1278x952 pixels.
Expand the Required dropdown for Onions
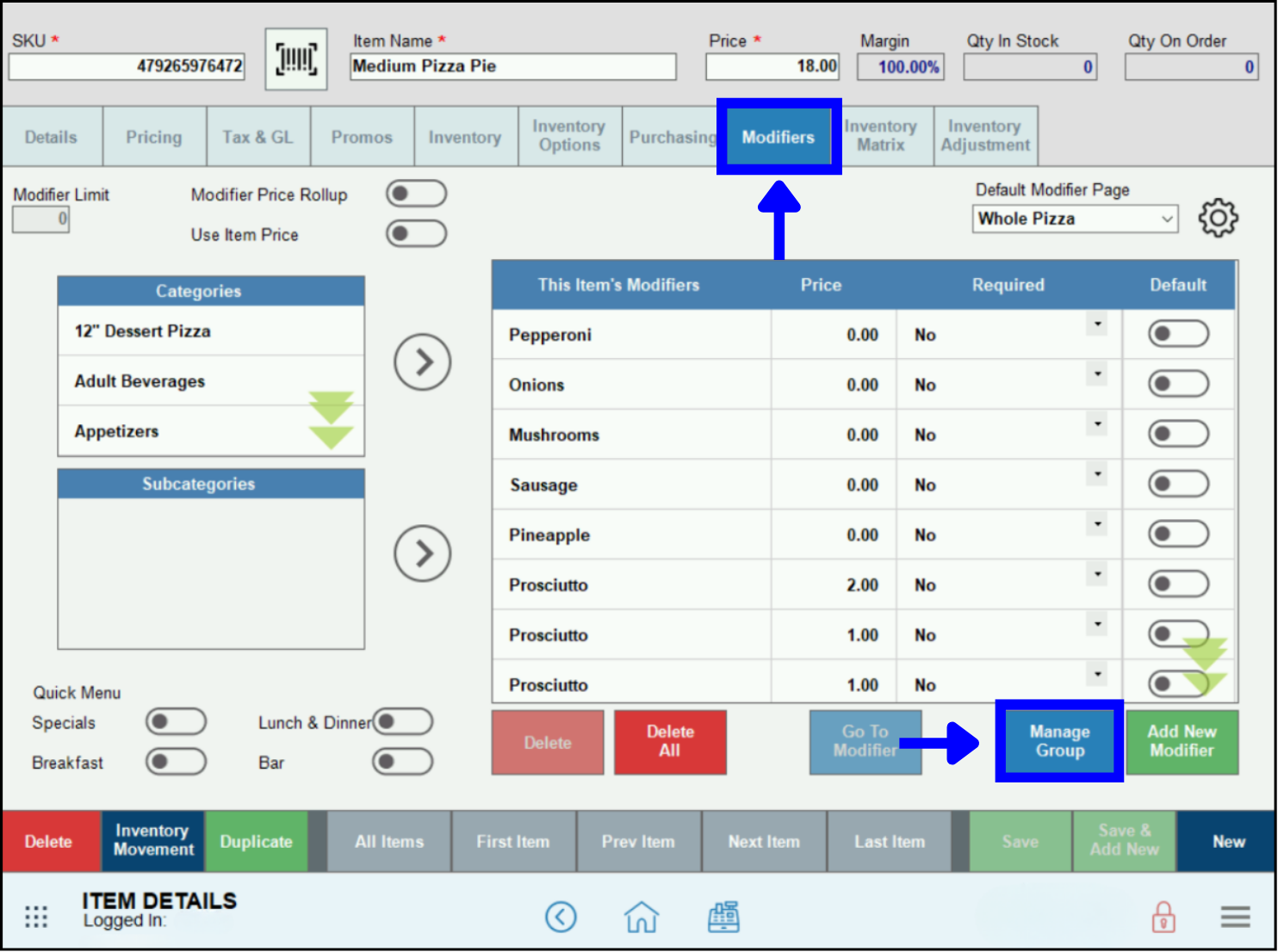(x=1097, y=374)
